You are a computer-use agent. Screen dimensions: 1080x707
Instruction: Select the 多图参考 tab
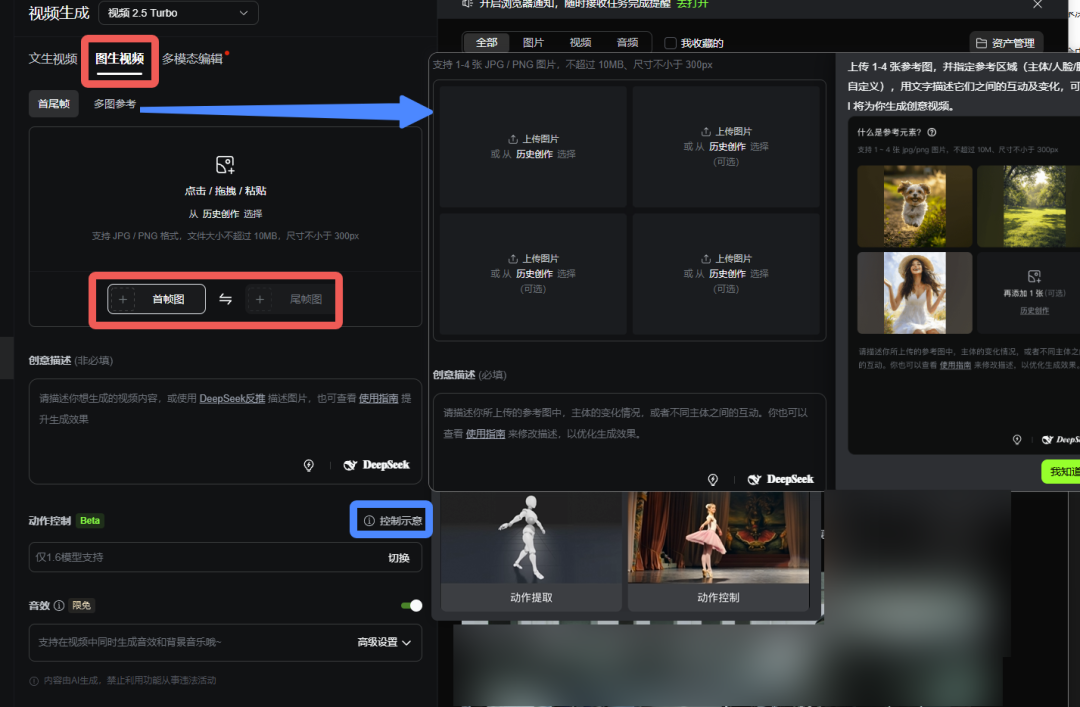pos(115,104)
